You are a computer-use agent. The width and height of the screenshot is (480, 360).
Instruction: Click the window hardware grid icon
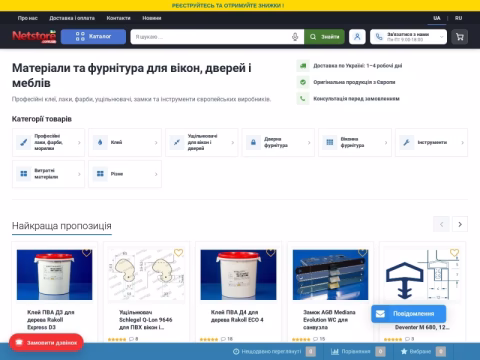point(330,142)
